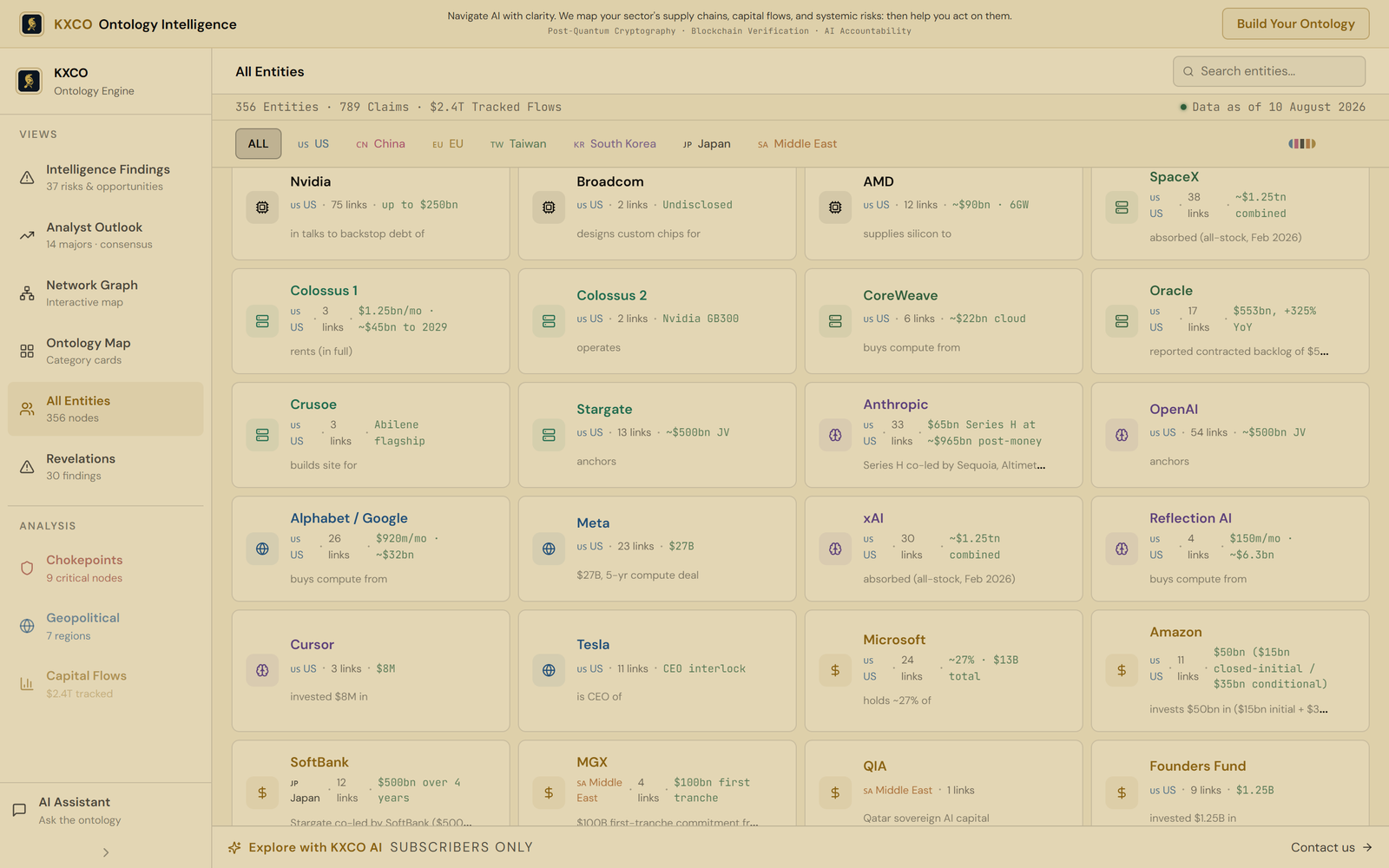The width and height of the screenshot is (1389, 868).
Task: Click the Capital Flows bar chart icon
Action: pyautogui.click(x=27, y=684)
